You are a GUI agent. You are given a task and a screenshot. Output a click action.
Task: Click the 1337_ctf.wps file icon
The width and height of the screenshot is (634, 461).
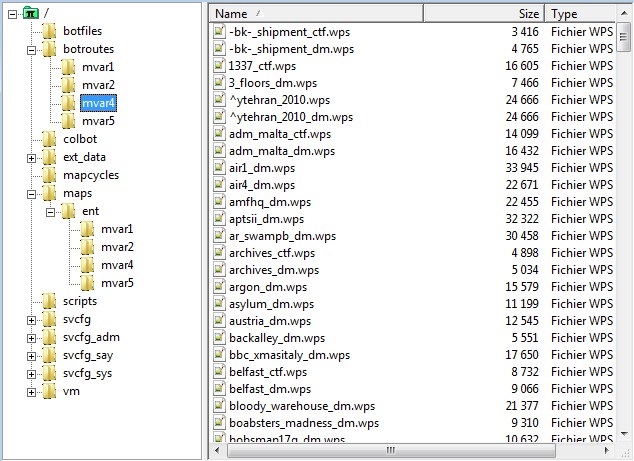point(220,66)
